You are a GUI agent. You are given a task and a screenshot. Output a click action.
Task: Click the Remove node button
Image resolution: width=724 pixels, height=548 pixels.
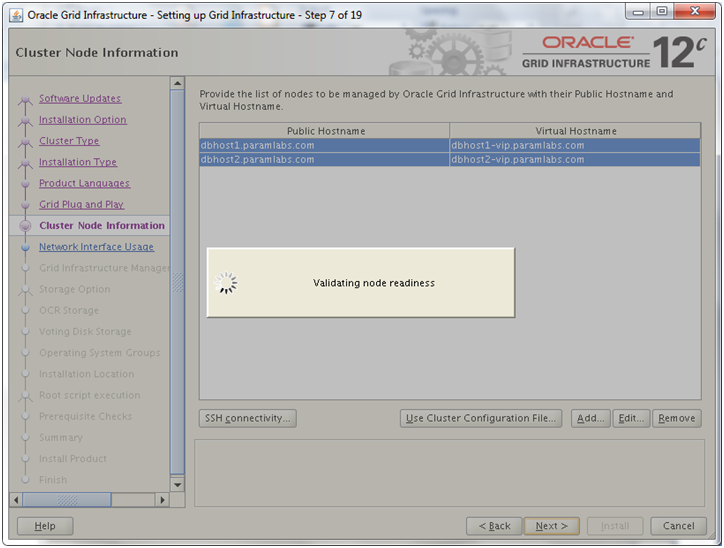click(x=677, y=418)
